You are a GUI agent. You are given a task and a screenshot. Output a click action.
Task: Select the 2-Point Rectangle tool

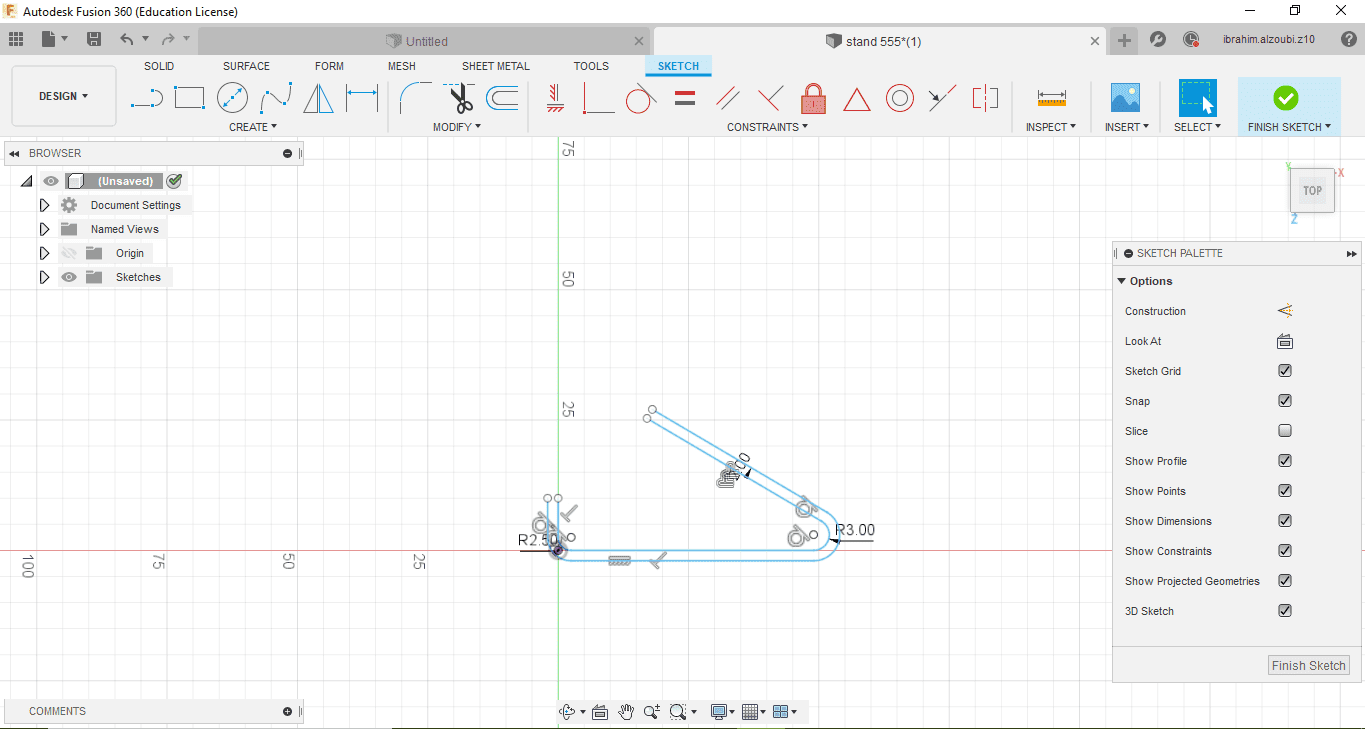coord(189,98)
